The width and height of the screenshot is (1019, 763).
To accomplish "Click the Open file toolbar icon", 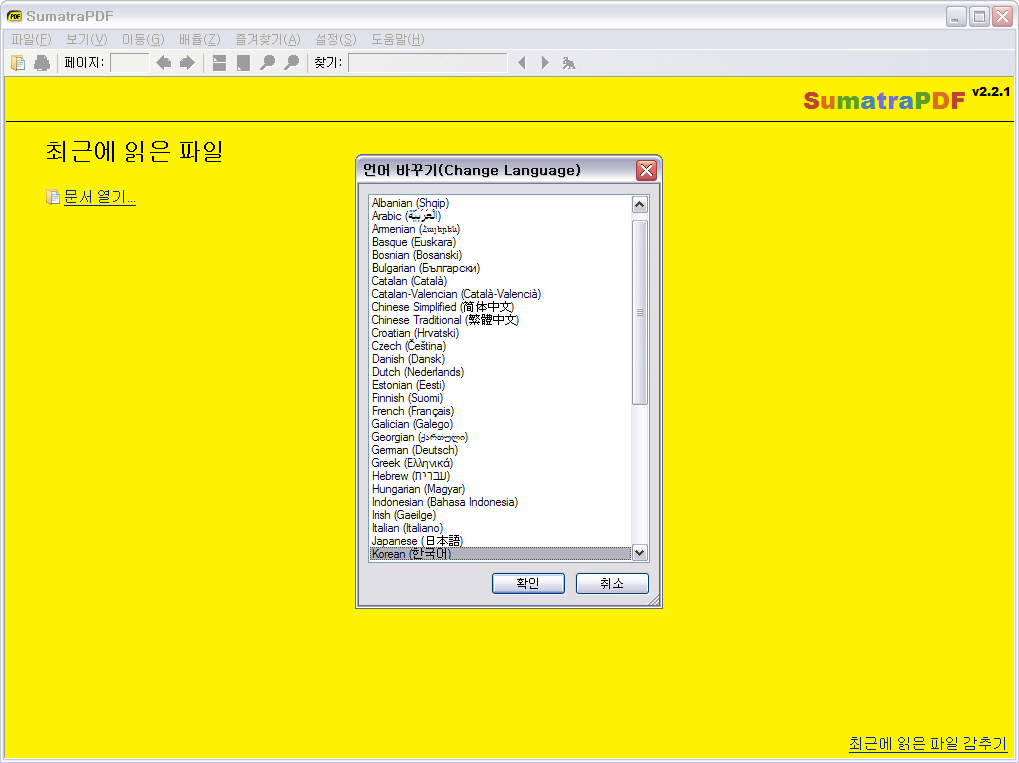I will click(x=18, y=63).
